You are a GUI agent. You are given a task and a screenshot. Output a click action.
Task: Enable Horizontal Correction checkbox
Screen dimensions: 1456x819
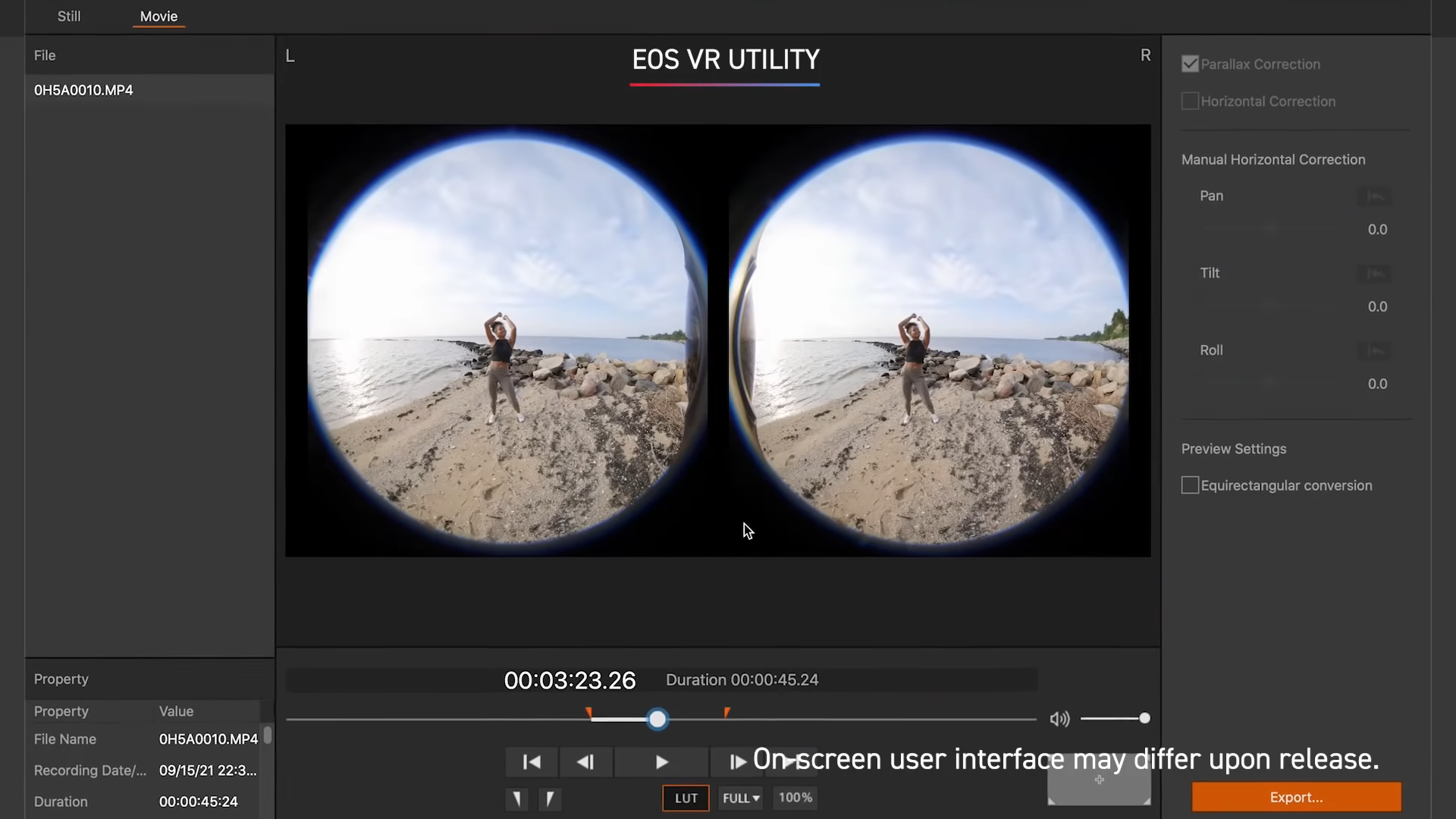pos(1190,102)
